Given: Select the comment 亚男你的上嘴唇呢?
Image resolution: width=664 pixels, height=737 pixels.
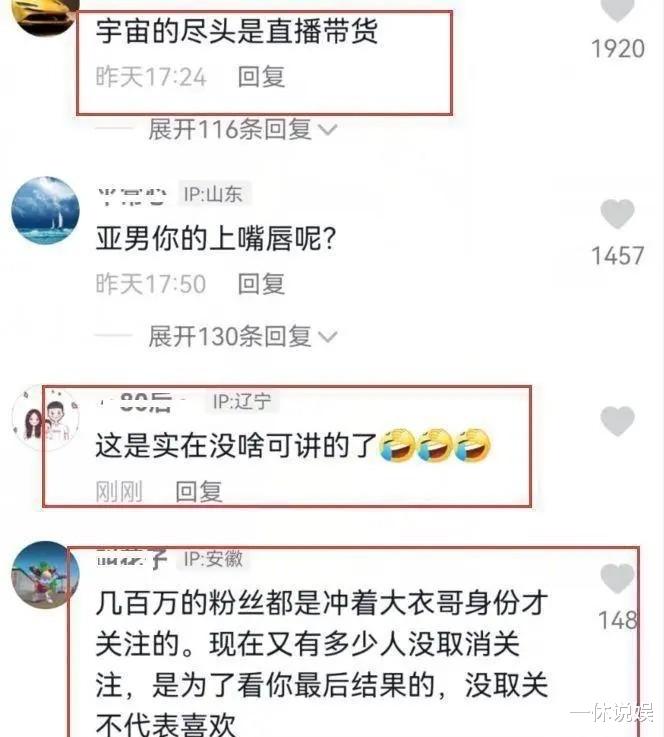Looking at the screenshot, I should [216, 238].
